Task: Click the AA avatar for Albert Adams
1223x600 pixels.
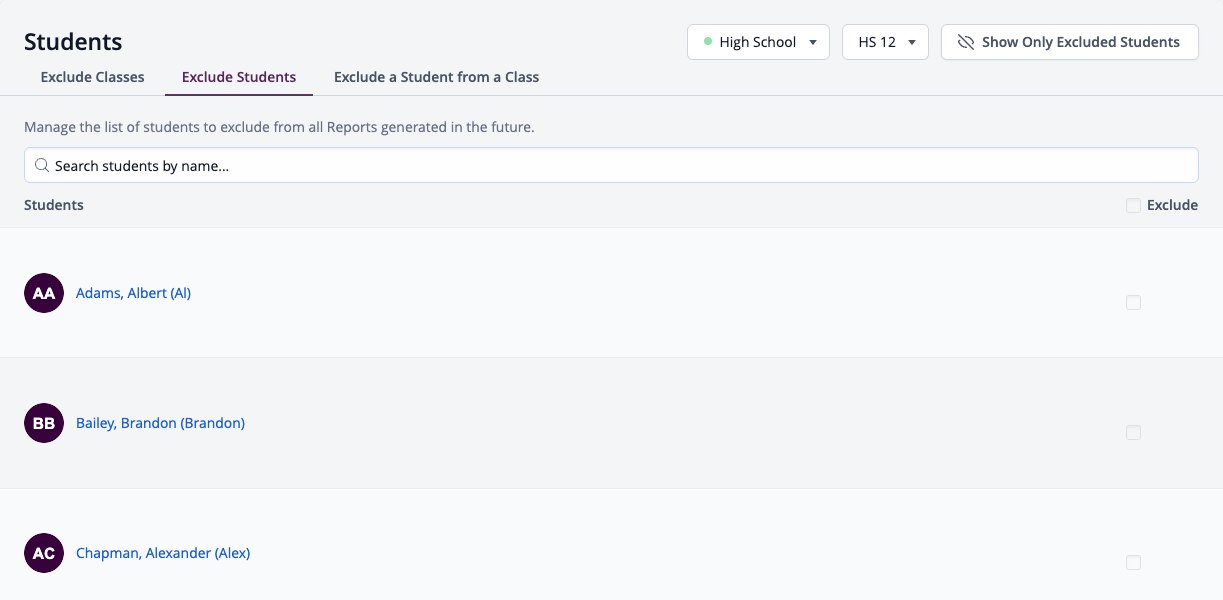Action: pyautogui.click(x=44, y=293)
